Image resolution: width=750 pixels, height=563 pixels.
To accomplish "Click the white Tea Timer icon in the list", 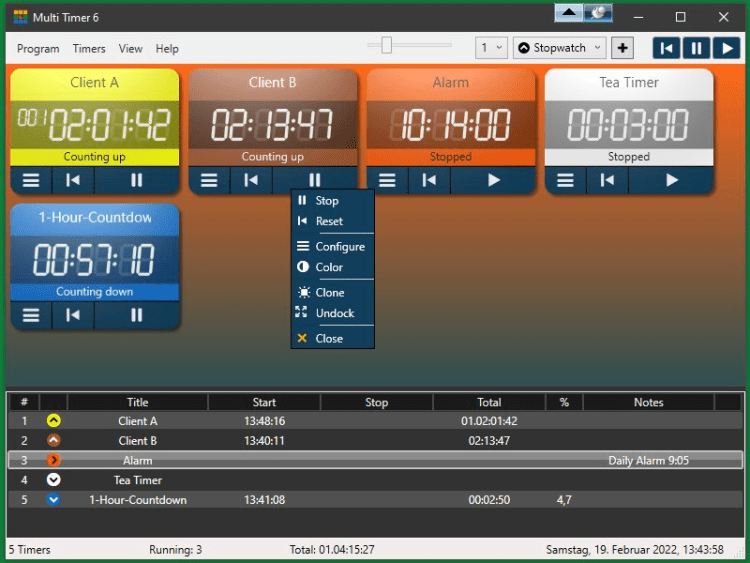I will point(54,480).
